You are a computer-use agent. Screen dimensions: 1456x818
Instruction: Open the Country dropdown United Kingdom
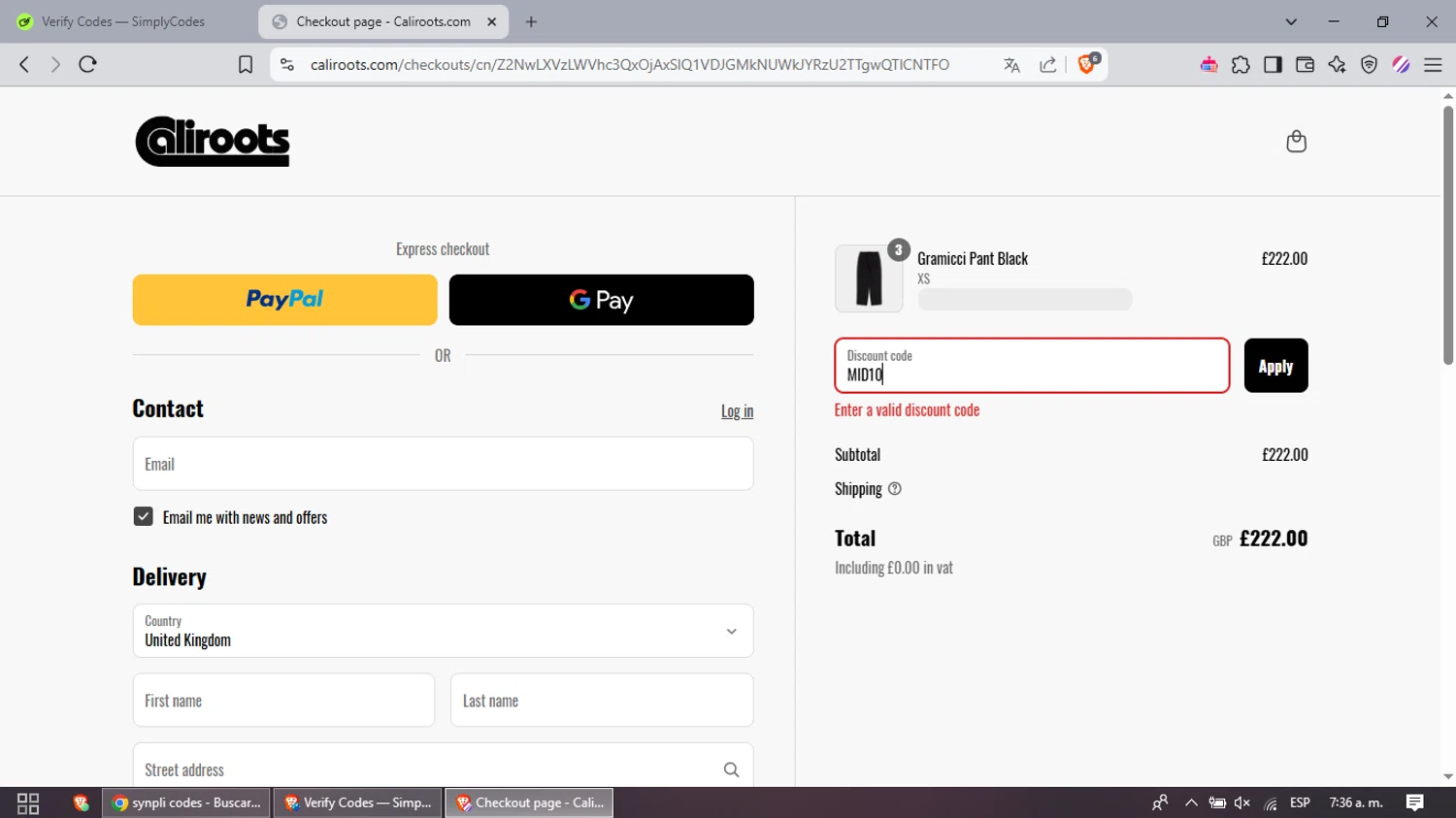click(443, 631)
